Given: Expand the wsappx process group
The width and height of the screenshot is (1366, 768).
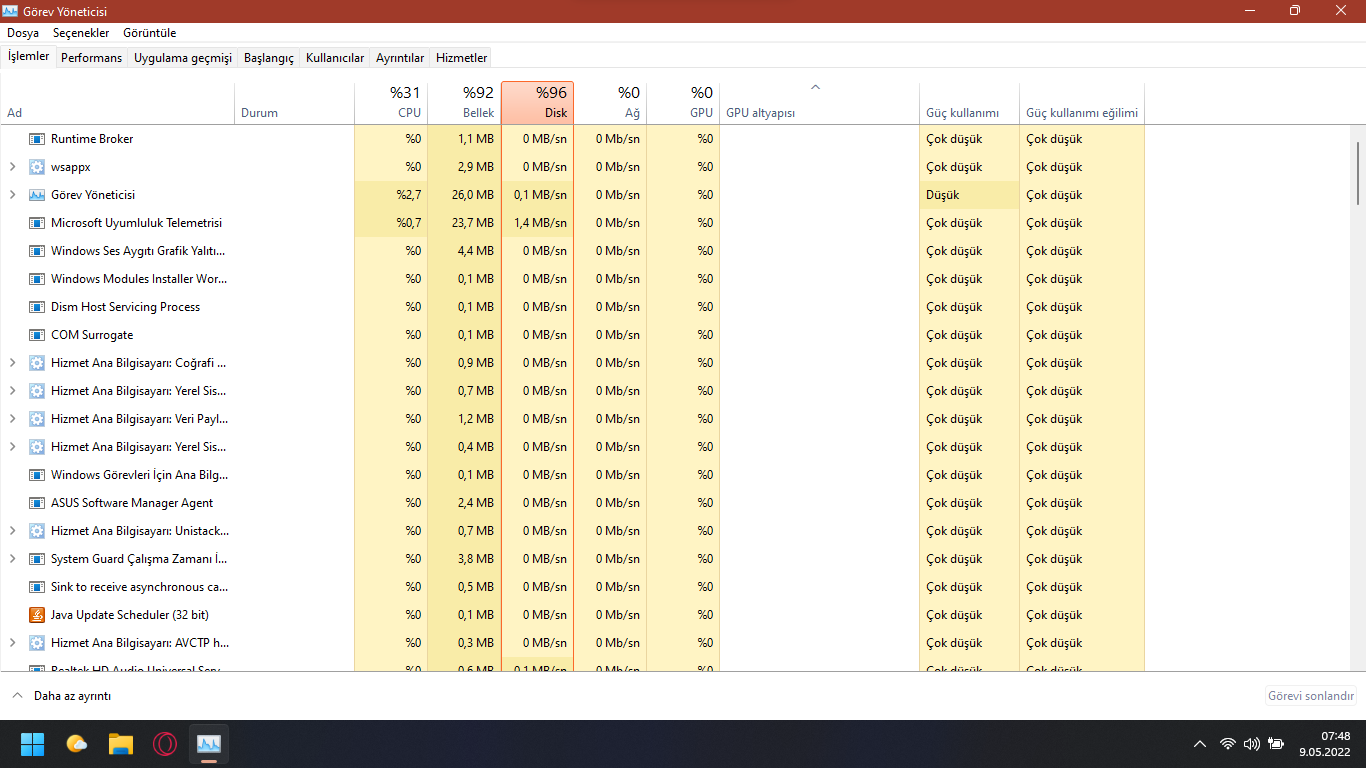Looking at the screenshot, I should pyautogui.click(x=12, y=167).
